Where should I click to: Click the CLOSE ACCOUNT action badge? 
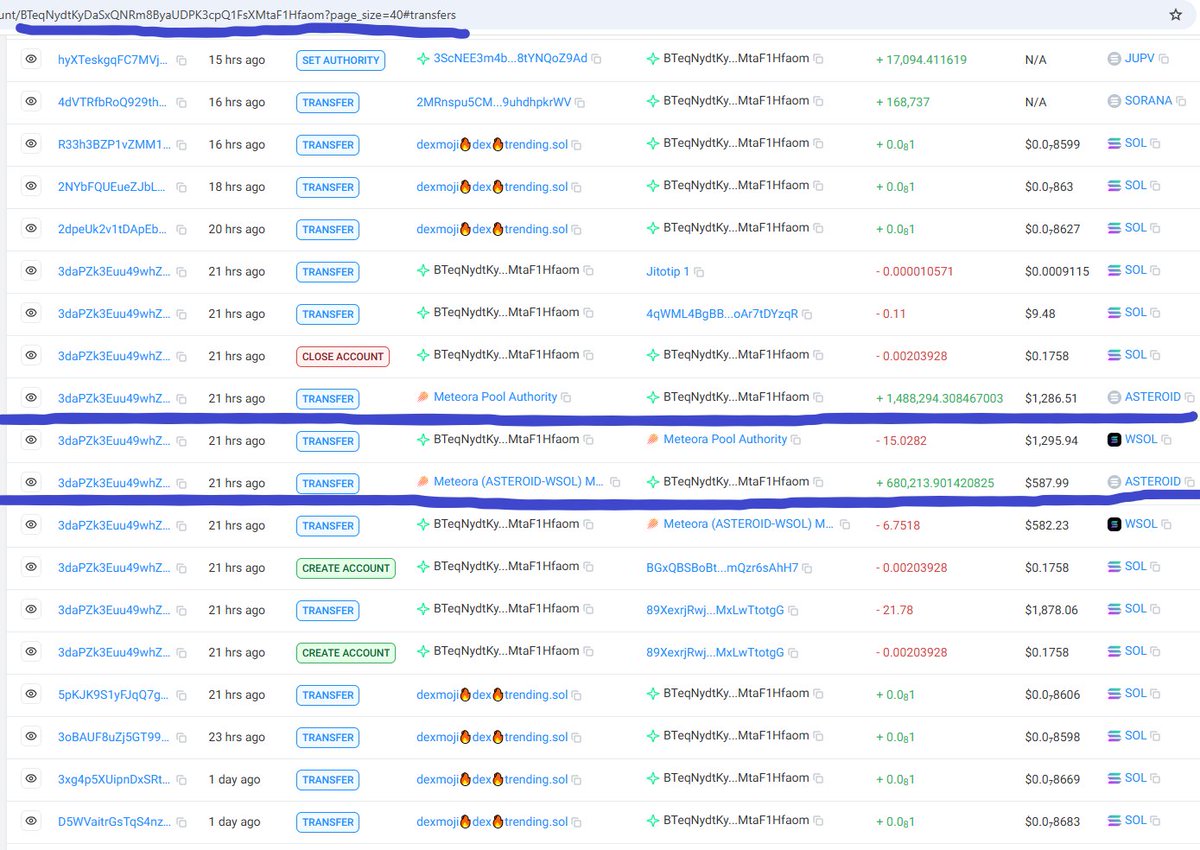[x=343, y=356]
